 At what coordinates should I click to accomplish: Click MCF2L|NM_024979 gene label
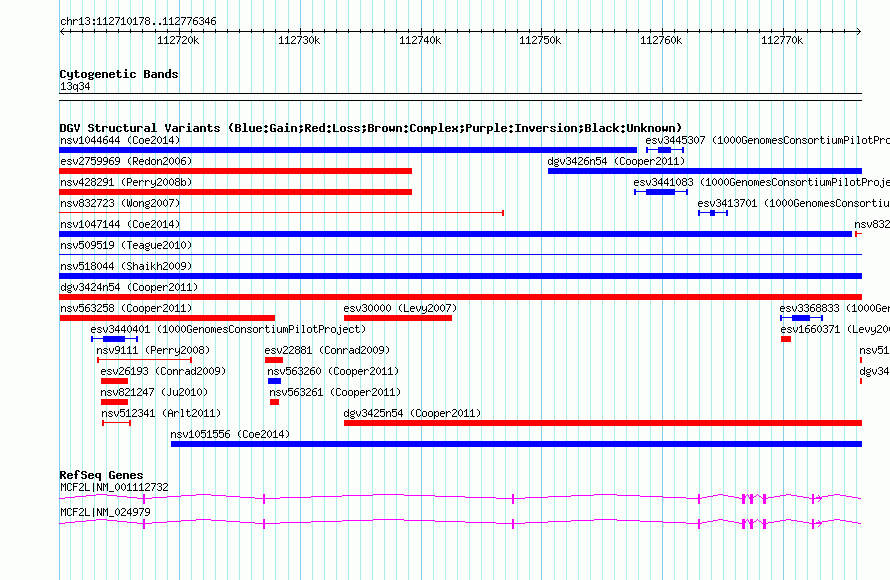[x=106, y=512]
